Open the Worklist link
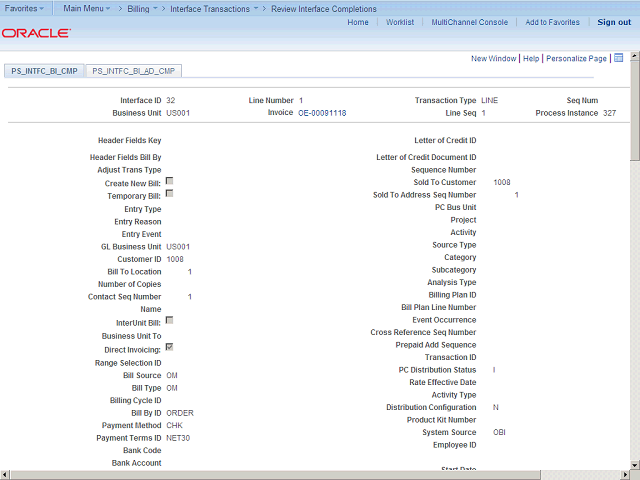The height and width of the screenshot is (480, 640). (400, 22)
